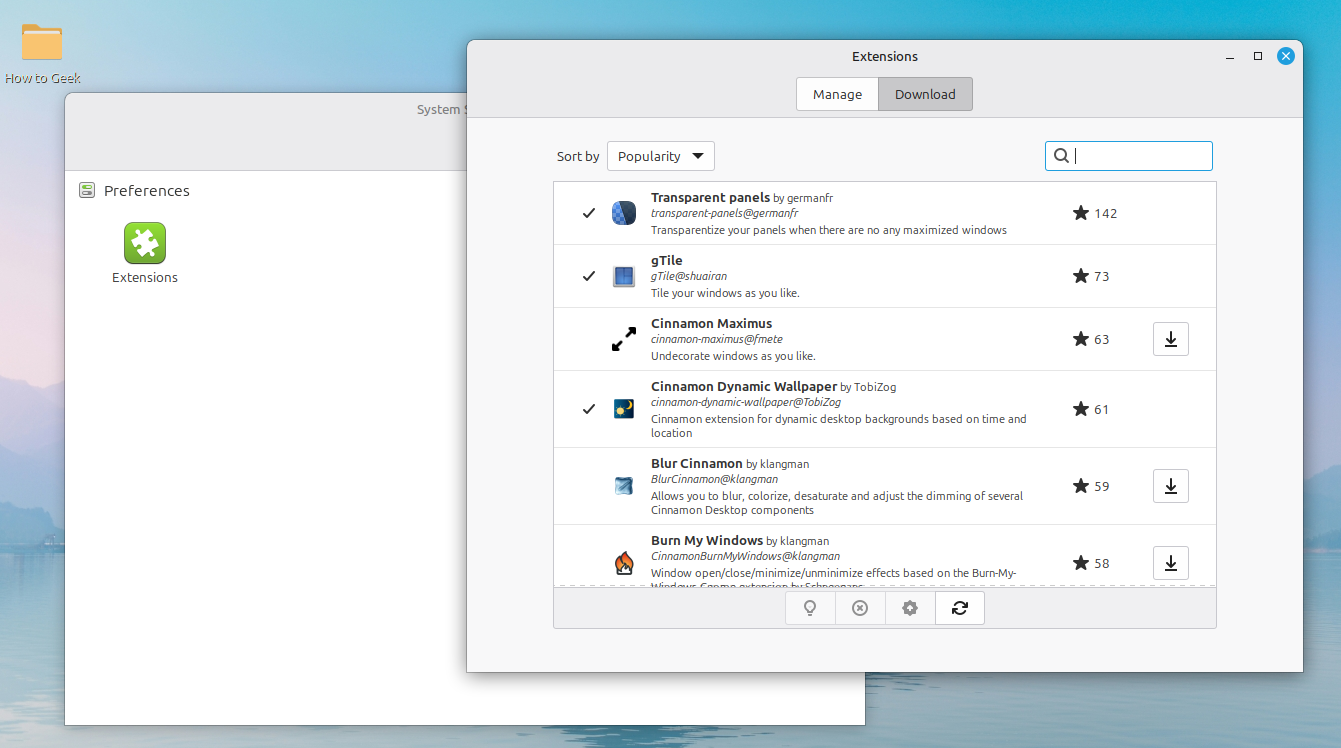Click the "Tile your windows as you like." description
This screenshot has width=1341, height=748.
725,293
